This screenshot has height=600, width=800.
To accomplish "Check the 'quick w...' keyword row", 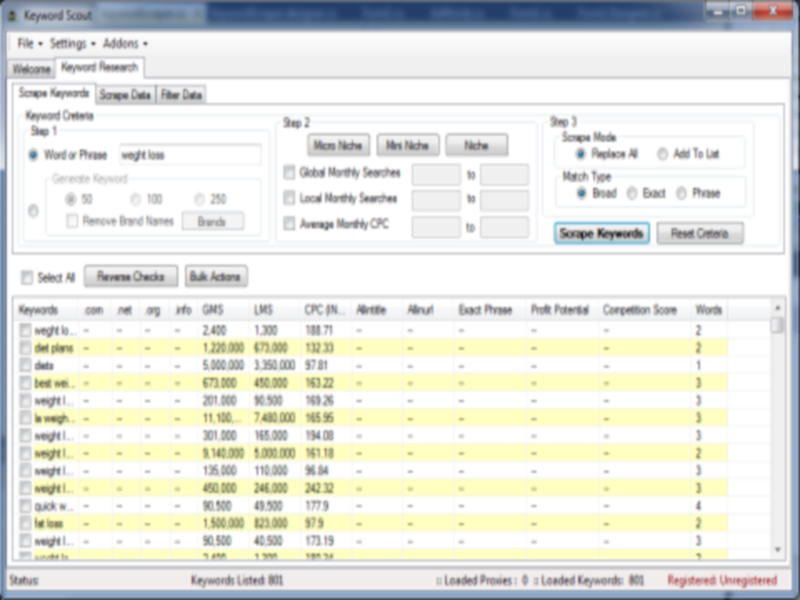I will [x=26, y=506].
